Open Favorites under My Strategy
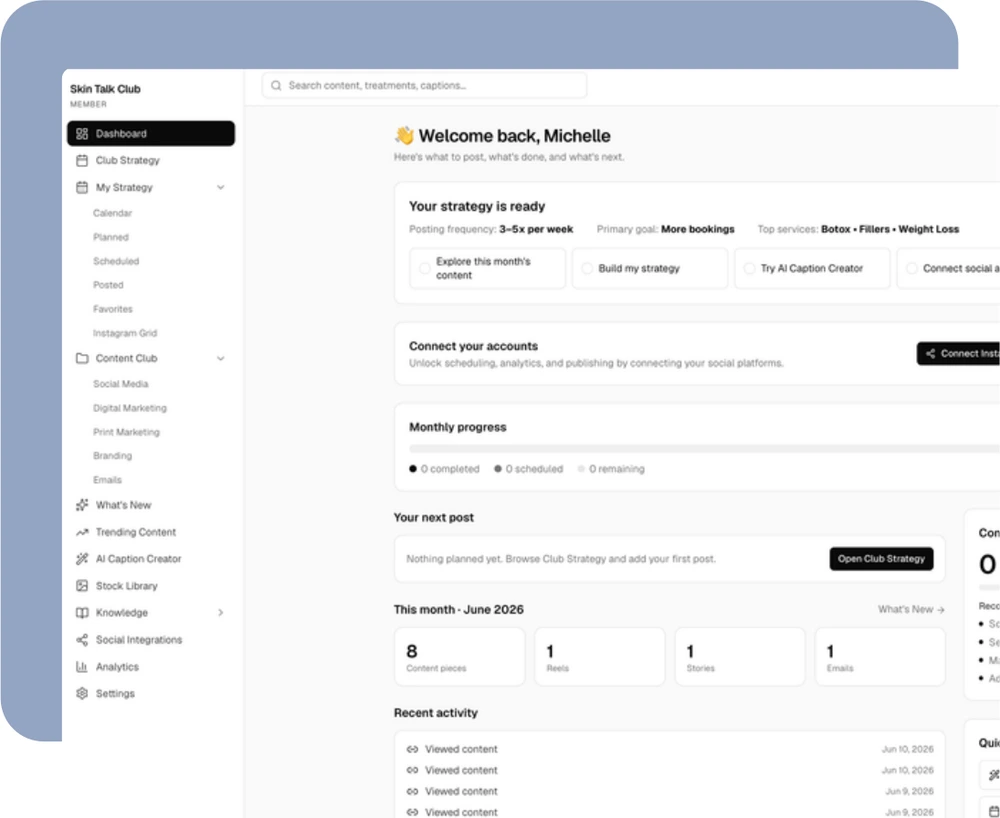 [x=113, y=309]
